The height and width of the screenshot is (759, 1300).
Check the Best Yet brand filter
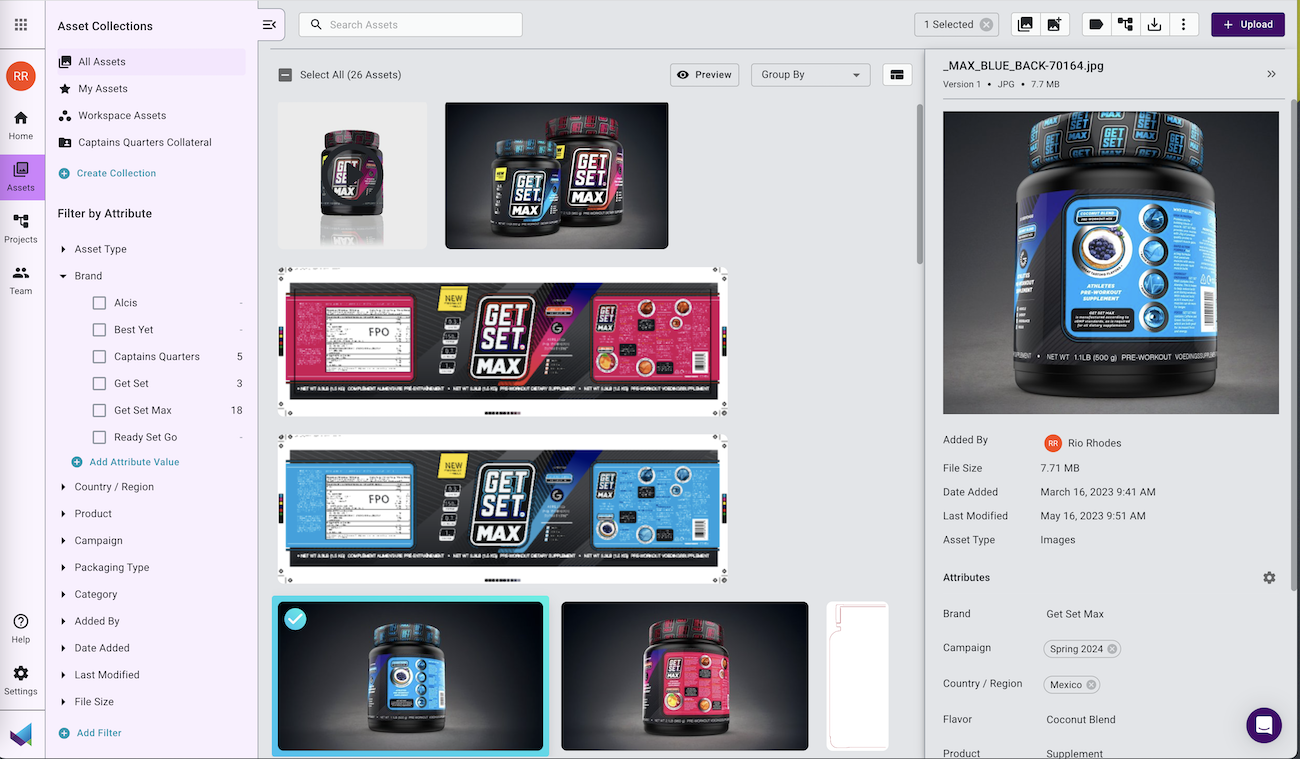pyautogui.click(x=99, y=330)
